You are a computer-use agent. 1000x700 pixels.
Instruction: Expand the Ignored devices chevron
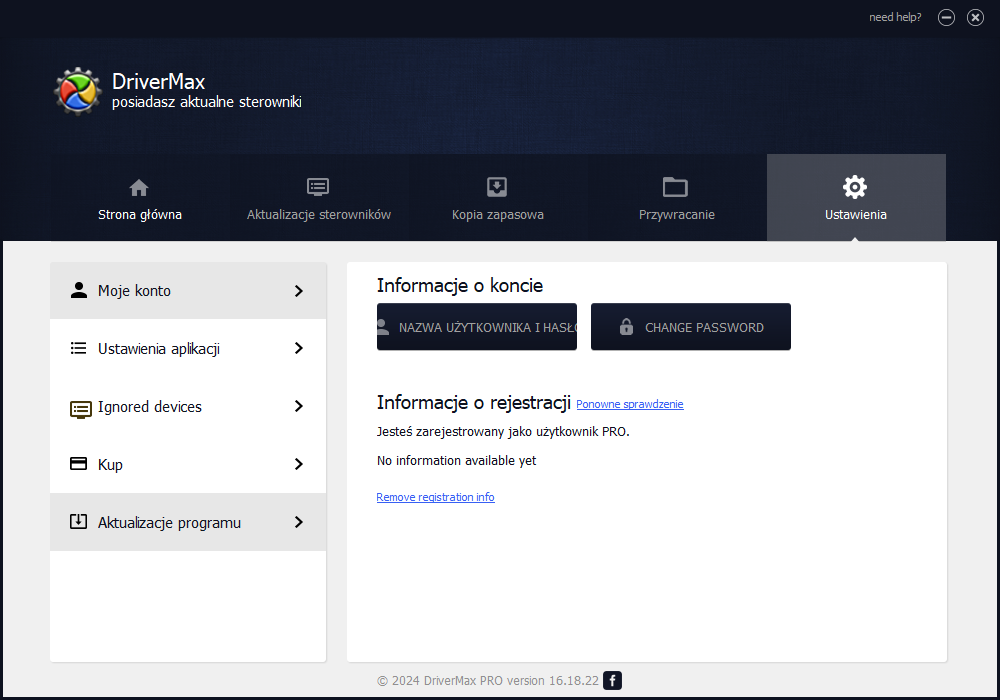[298, 406]
